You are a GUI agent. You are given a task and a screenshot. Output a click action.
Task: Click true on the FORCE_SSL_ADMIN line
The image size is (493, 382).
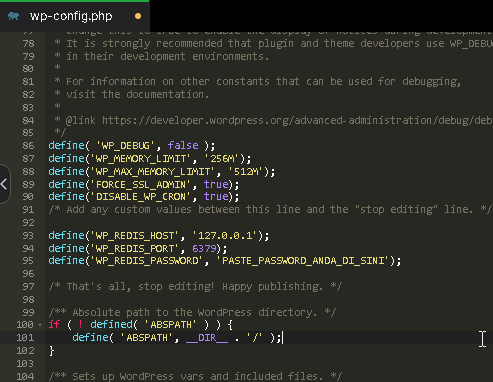pyautogui.click(x=216, y=184)
